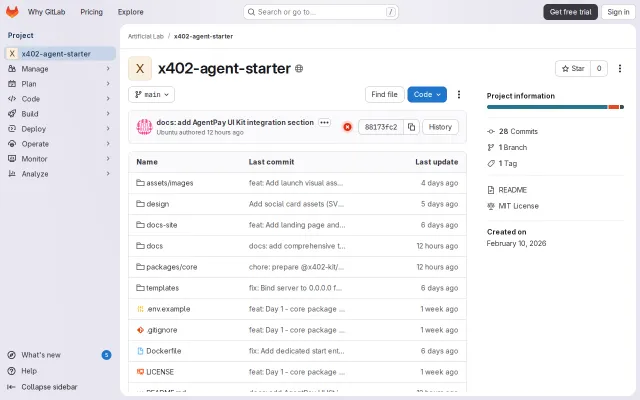This screenshot has width=640, height=400.
Task: Click the project avatar X tile
Action: coord(140,69)
